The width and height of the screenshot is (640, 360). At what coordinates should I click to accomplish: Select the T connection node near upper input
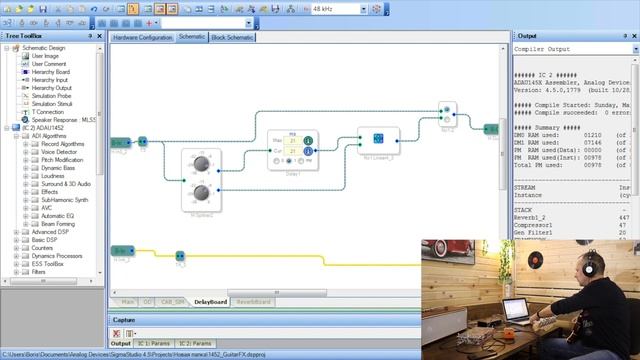pos(142,141)
